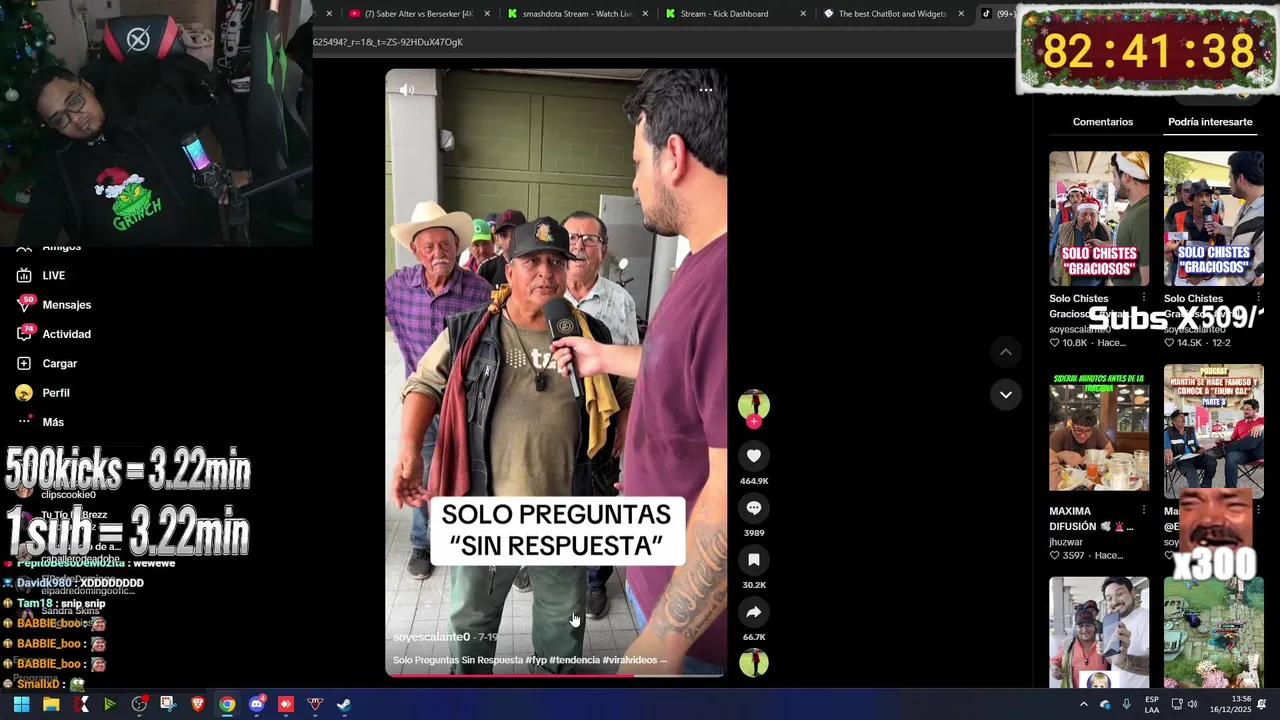The width and height of the screenshot is (1280, 720).
Task: Click the #tendencia hashtag in caption
Action: [x=575, y=660]
